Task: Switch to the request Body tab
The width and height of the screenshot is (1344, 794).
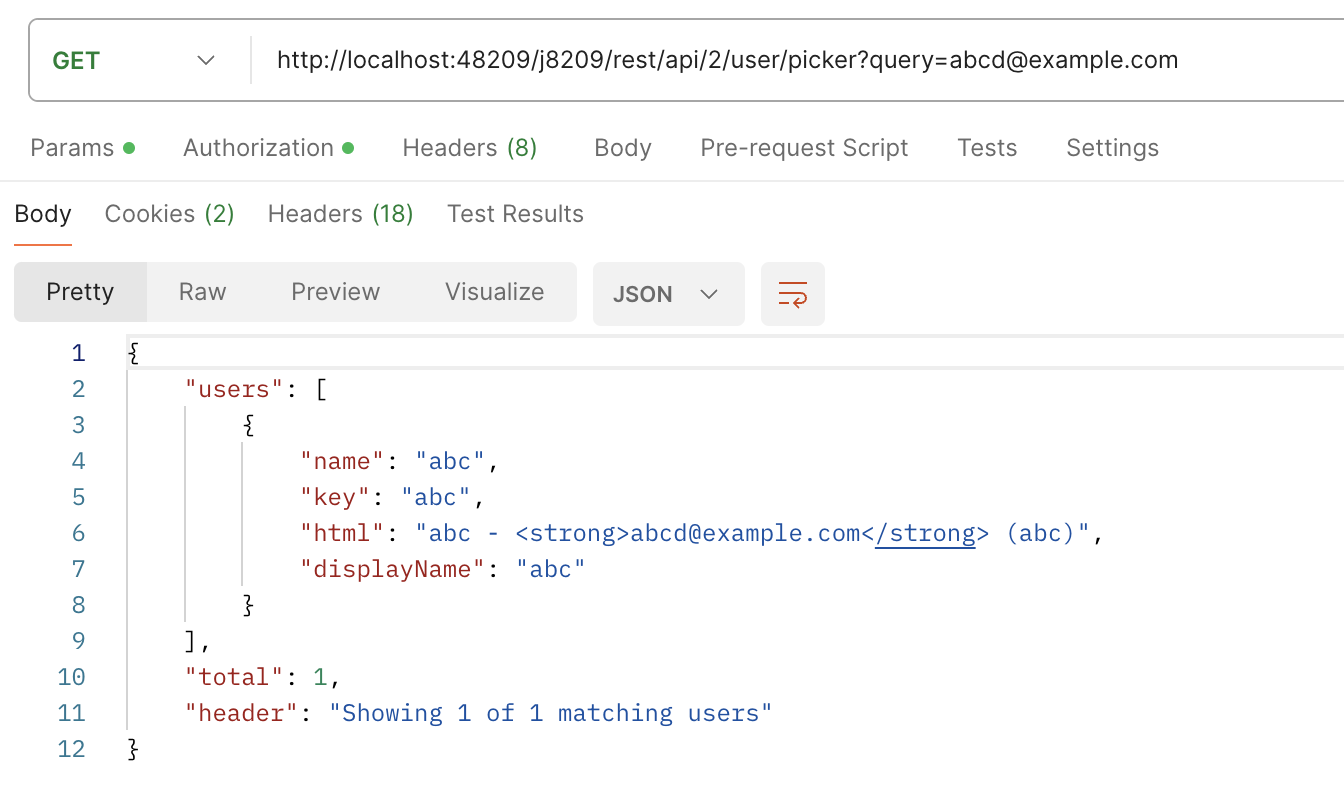Action: [622, 147]
